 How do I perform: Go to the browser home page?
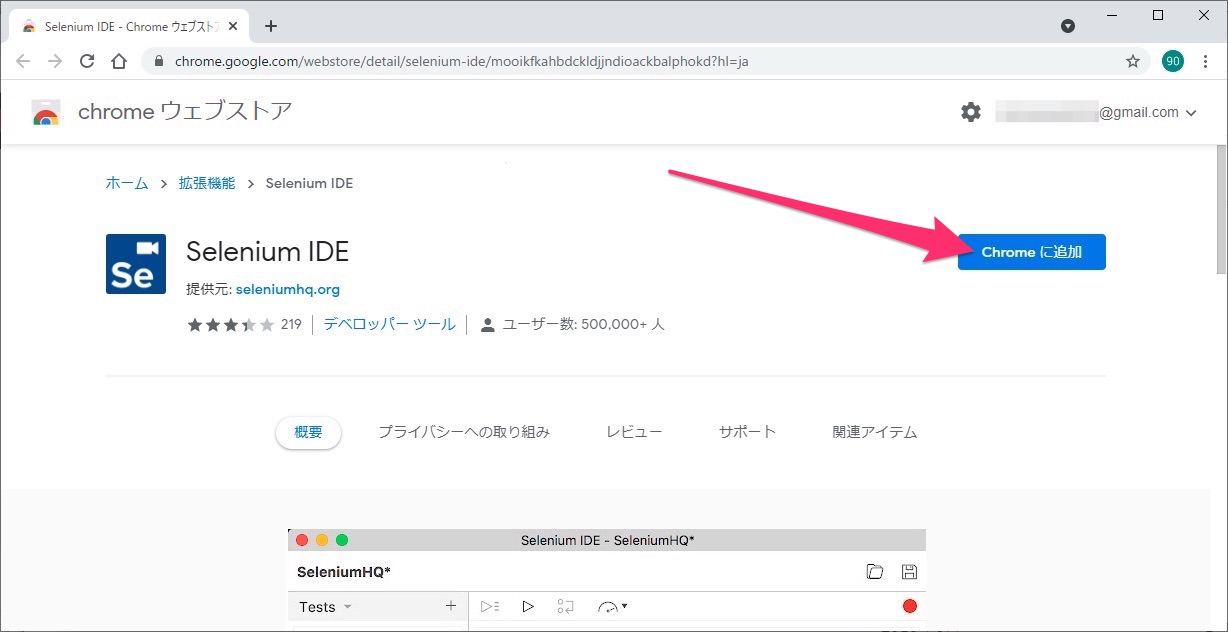click(119, 61)
